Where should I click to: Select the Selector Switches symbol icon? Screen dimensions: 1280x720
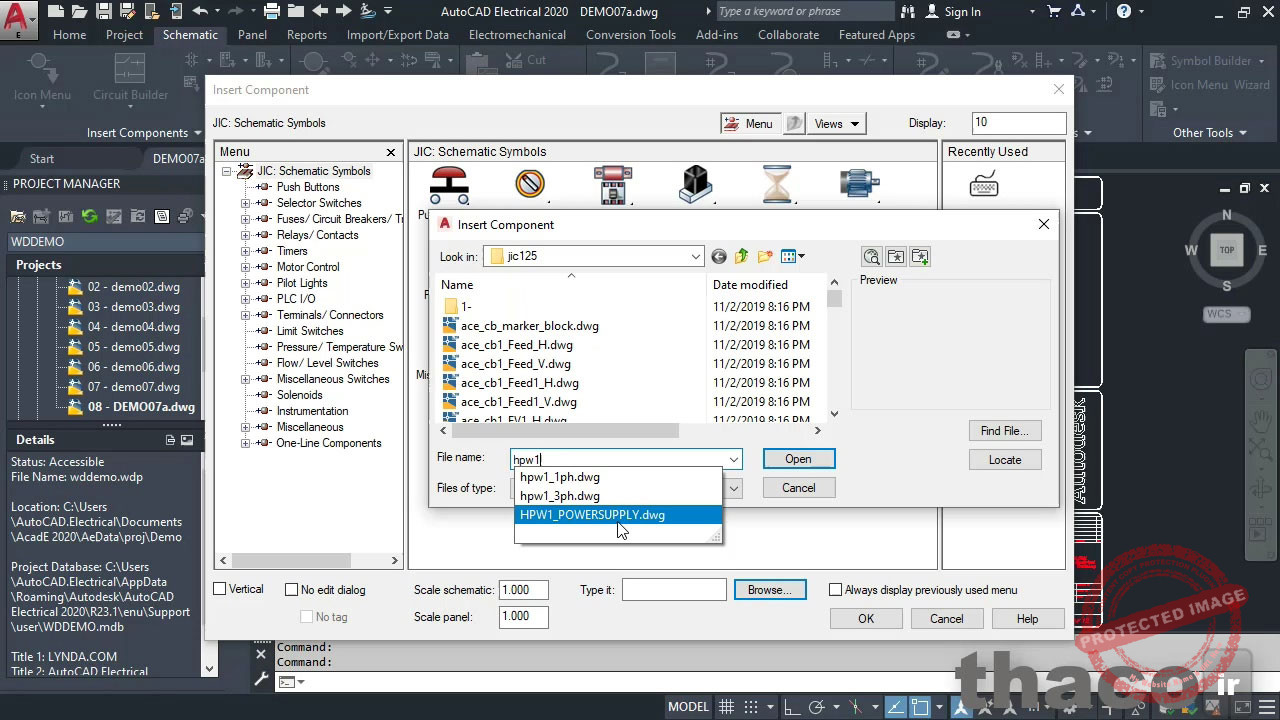530,184
